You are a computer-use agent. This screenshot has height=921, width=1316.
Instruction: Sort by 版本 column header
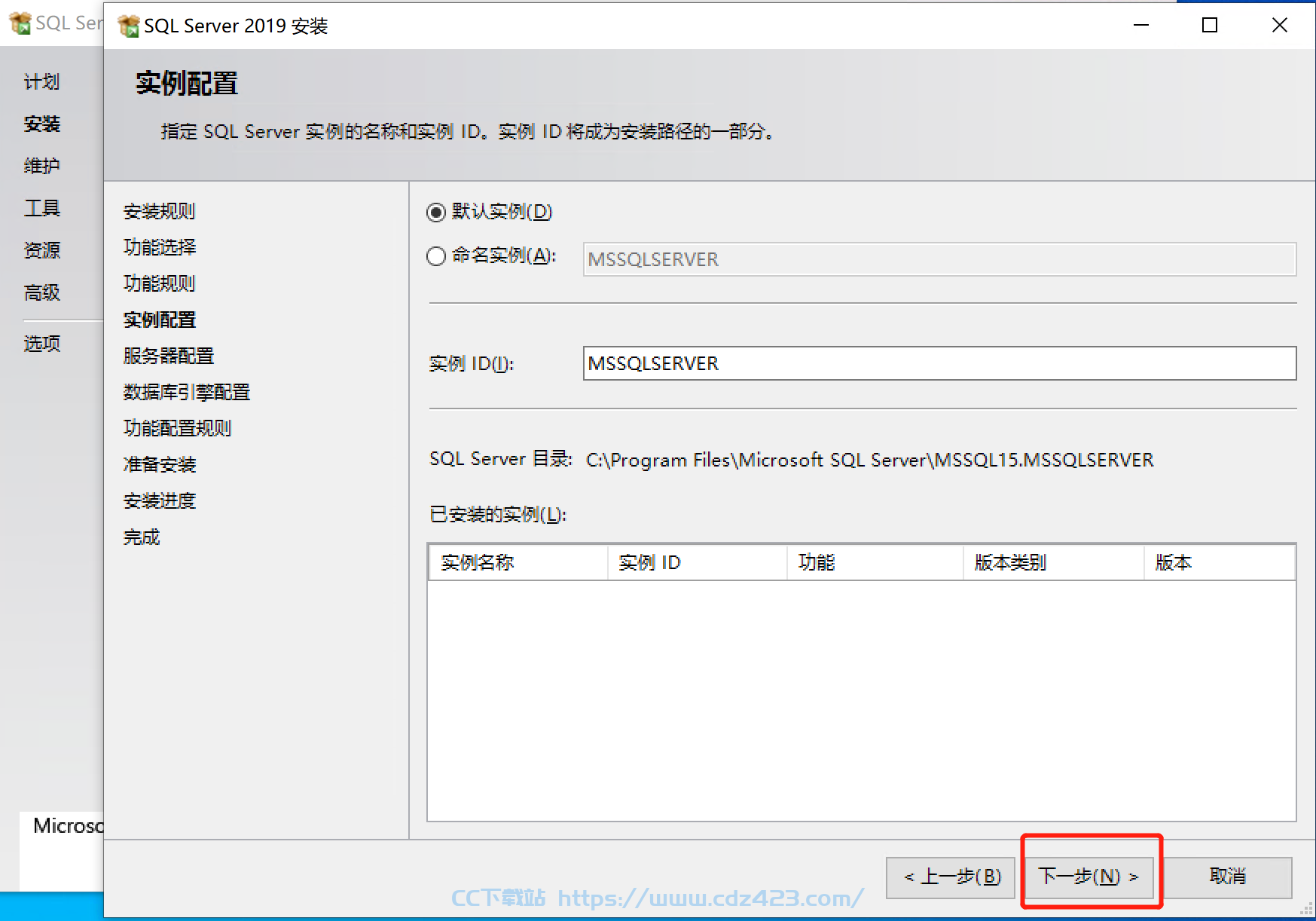(x=1220, y=562)
